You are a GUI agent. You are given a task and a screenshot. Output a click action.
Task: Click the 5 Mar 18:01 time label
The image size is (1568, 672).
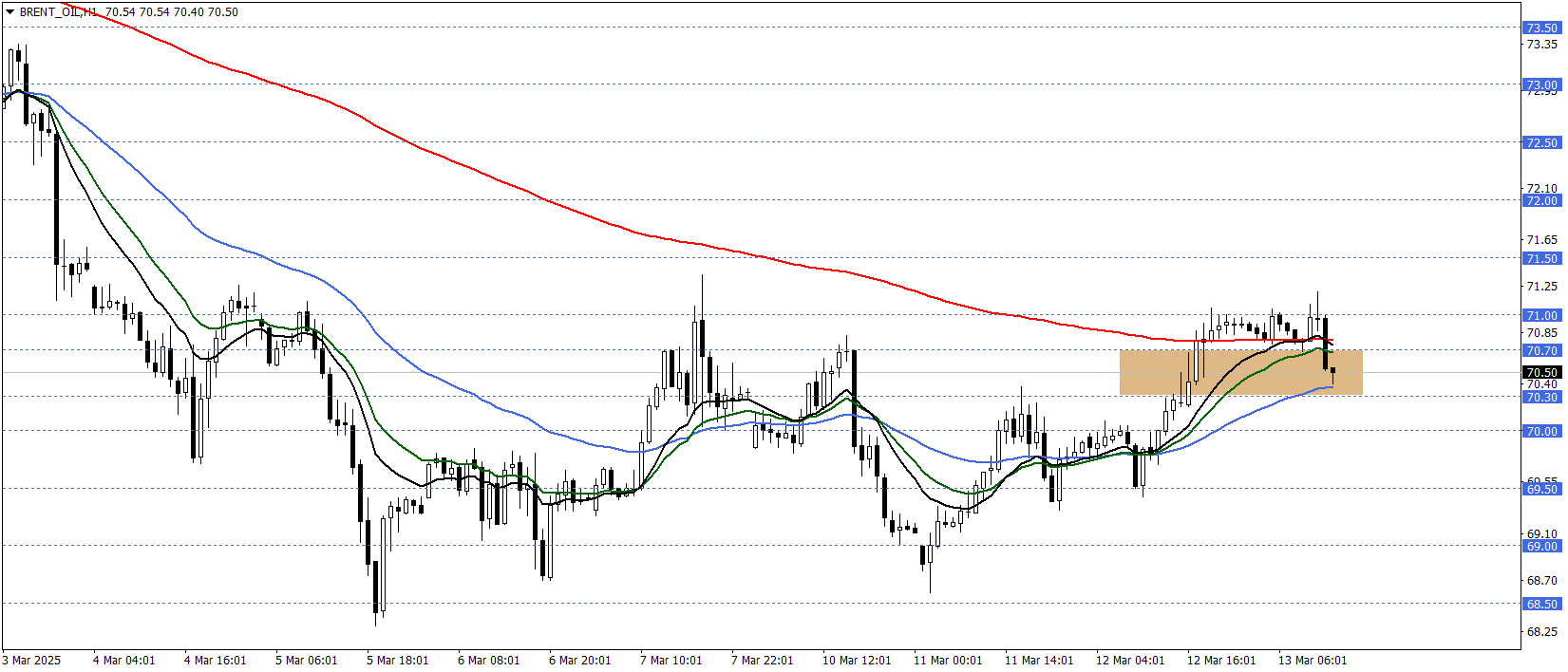tap(397, 661)
